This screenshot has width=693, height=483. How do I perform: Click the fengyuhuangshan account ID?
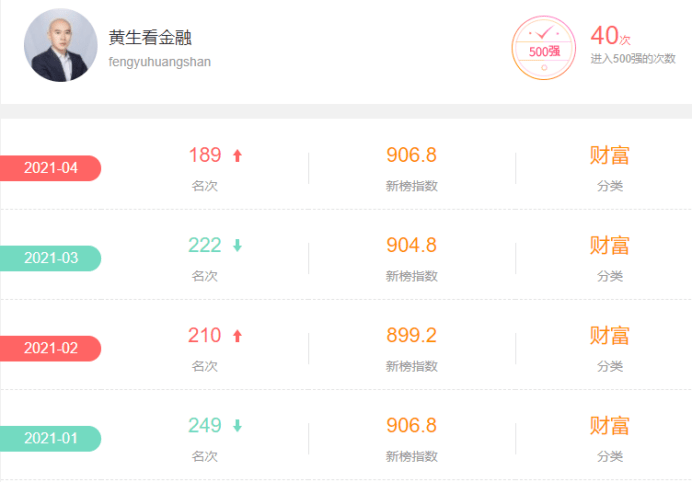pos(160,62)
